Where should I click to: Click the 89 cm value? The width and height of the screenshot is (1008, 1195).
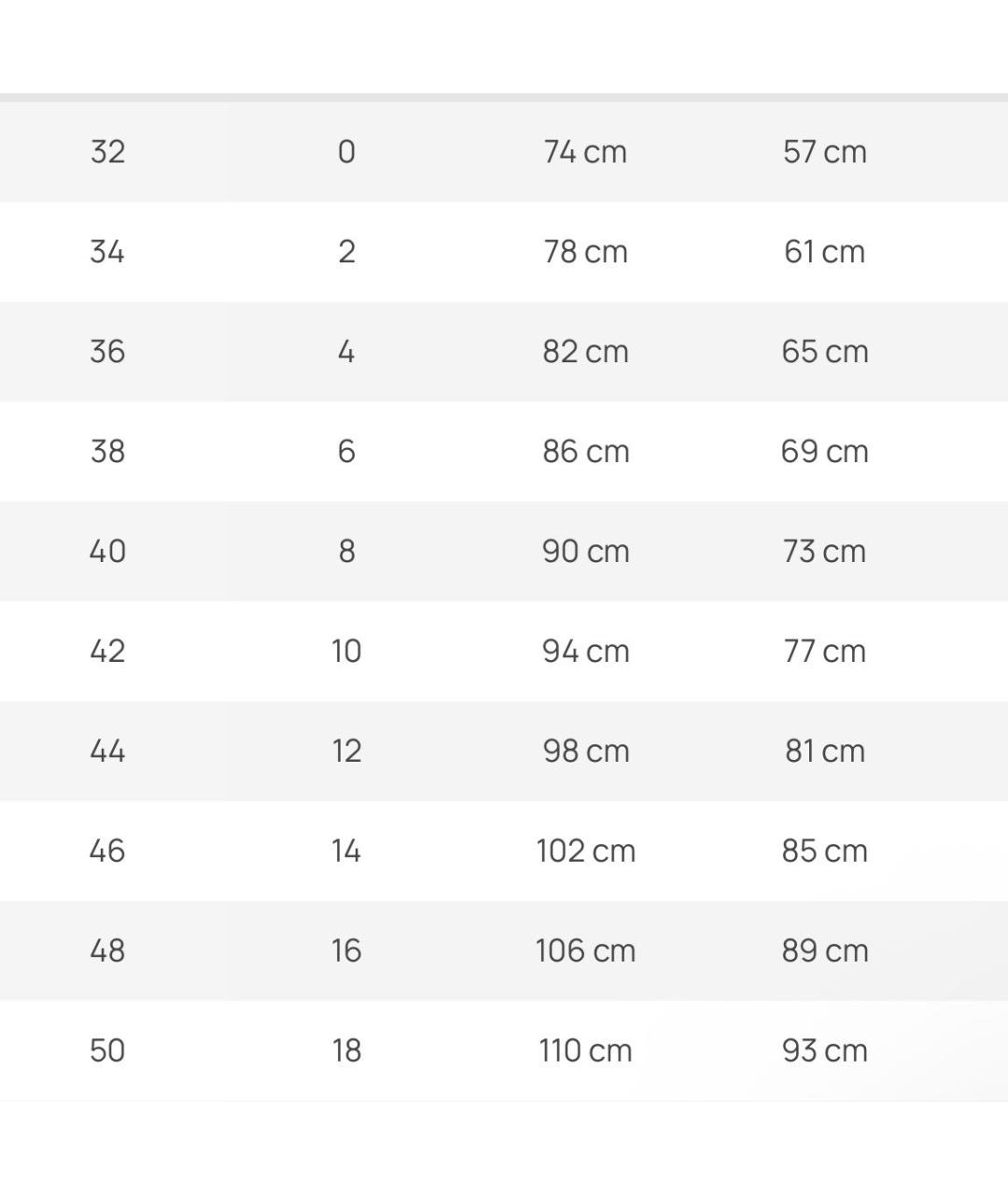(x=825, y=950)
